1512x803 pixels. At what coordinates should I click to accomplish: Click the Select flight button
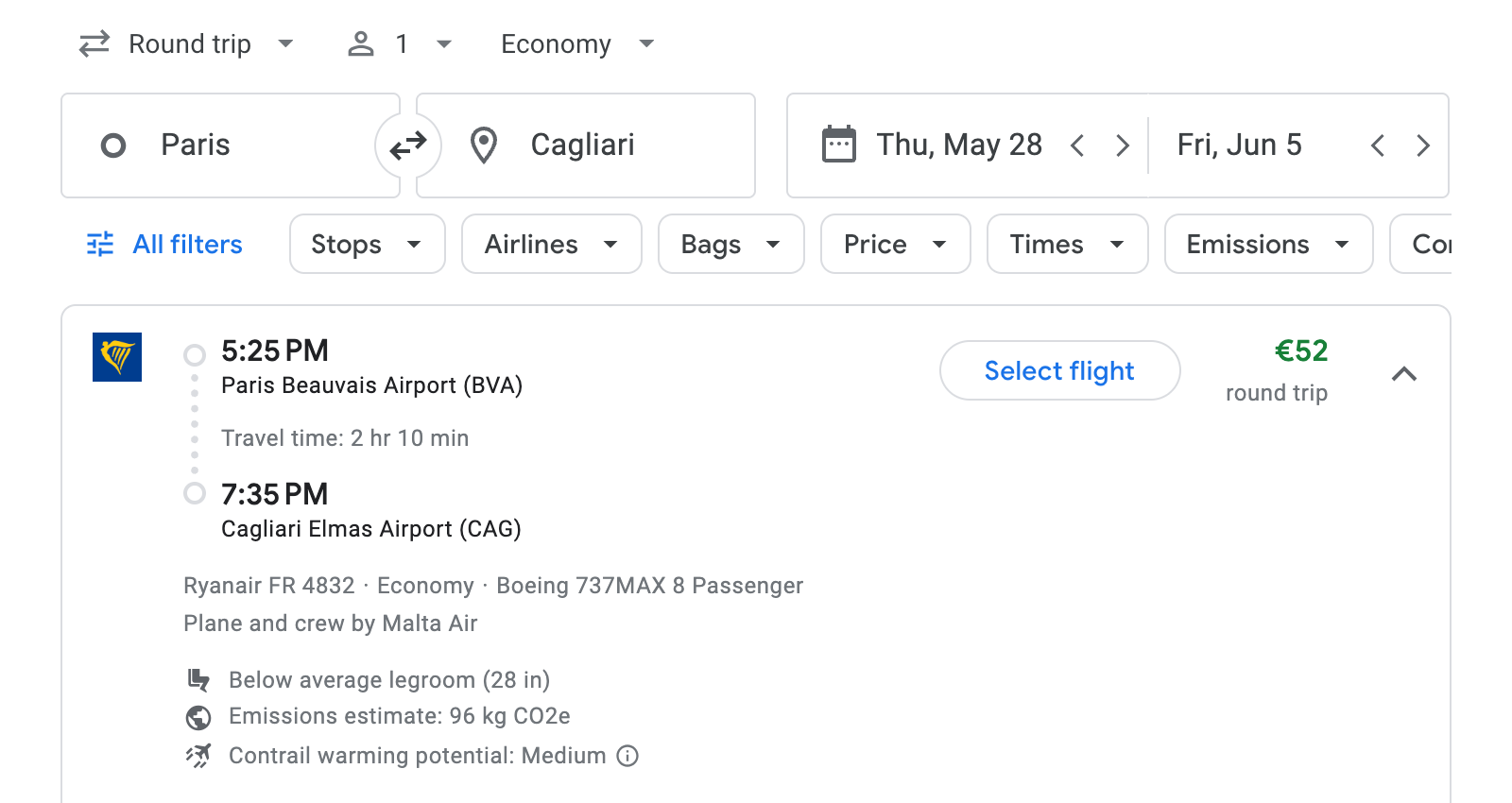[1058, 370]
